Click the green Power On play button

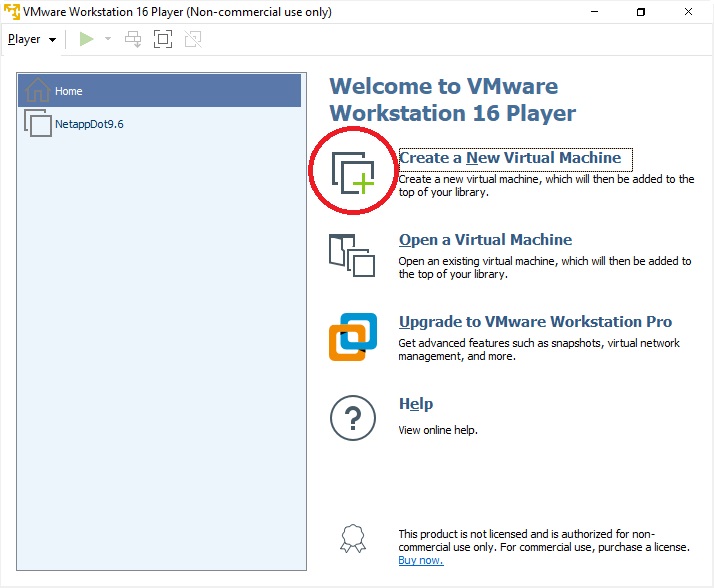[x=87, y=39]
